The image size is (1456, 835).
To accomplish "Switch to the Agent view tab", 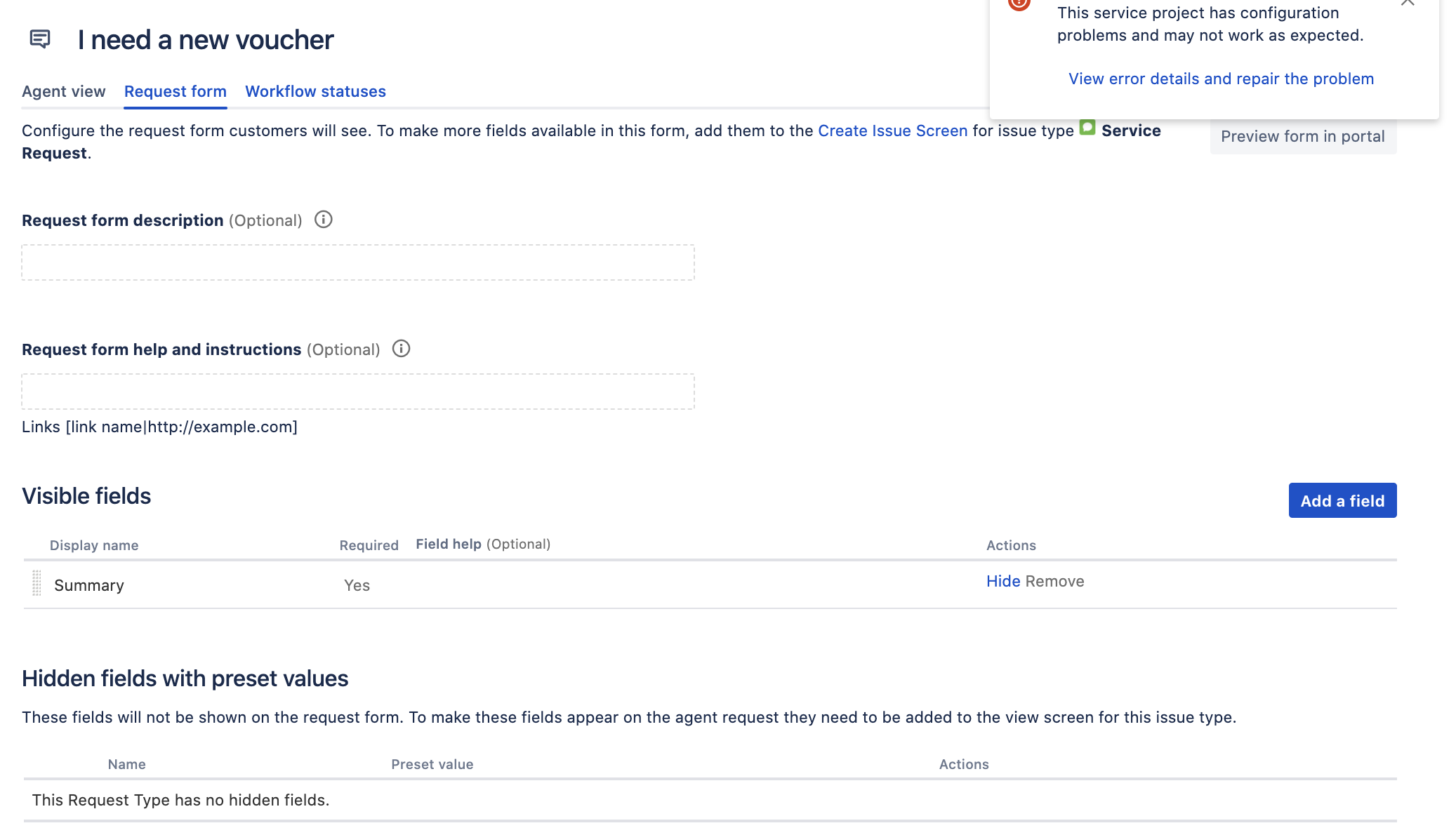I will coord(64,91).
